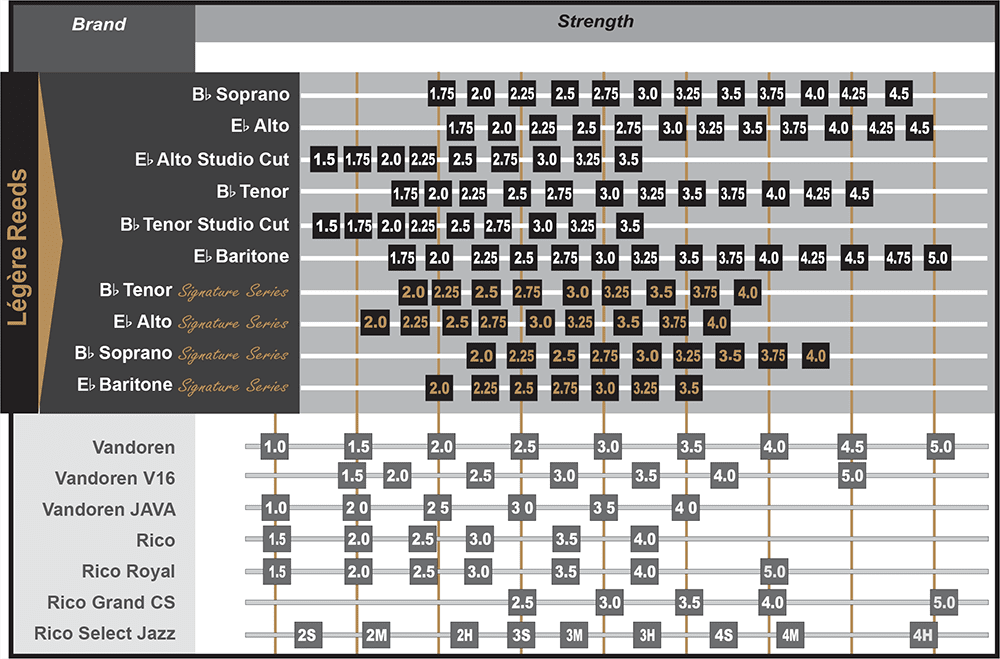Image resolution: width=1000 pixels, height=659 pixels.
Task: Click the B♭ Tenor Studio Cut row label
Action: click(204, 225)
